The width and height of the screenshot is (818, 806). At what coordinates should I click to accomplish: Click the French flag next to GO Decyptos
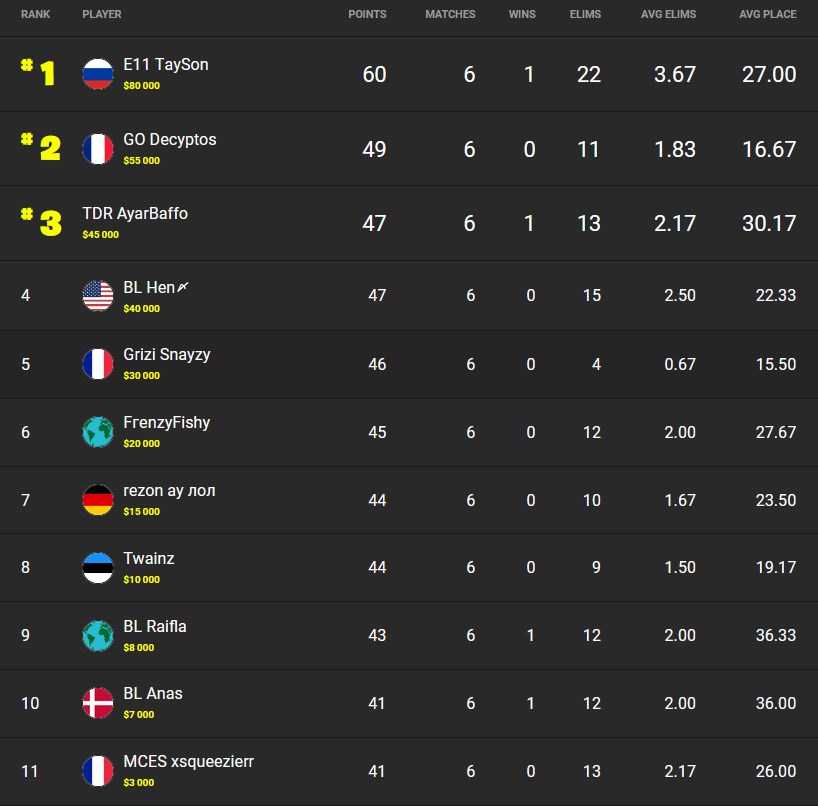98,149
